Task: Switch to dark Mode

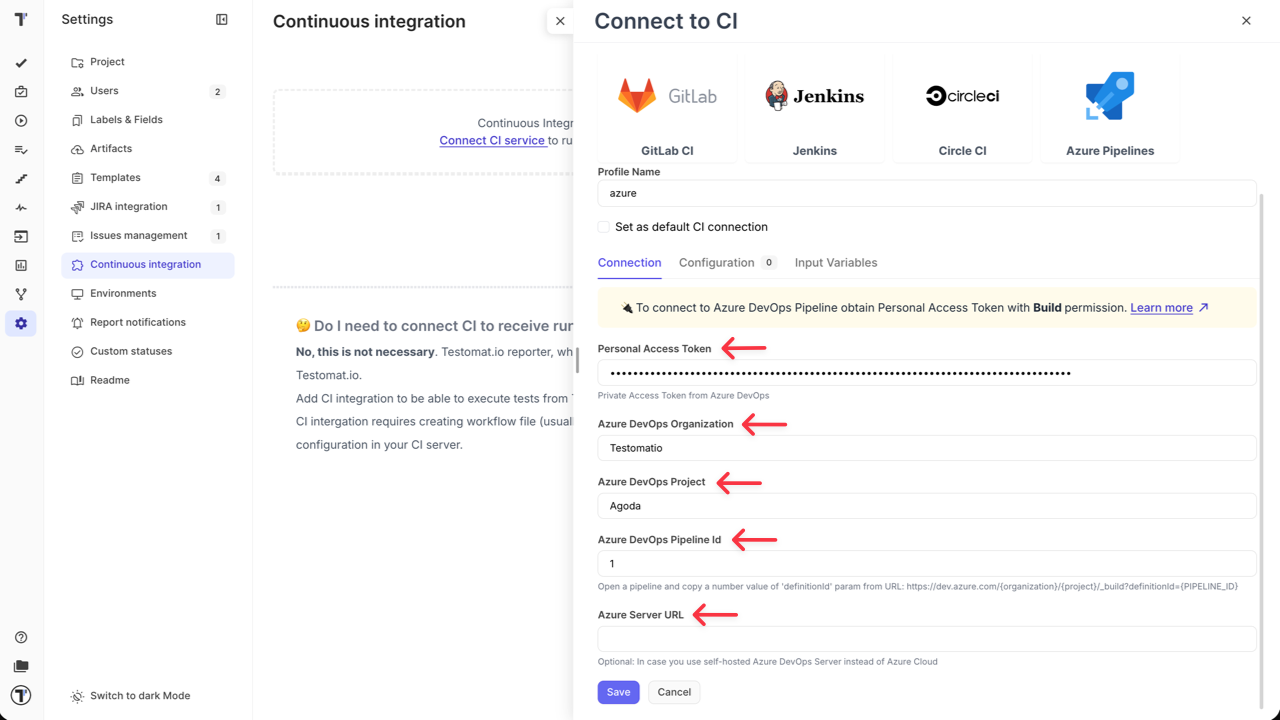Action: point(139,696)
